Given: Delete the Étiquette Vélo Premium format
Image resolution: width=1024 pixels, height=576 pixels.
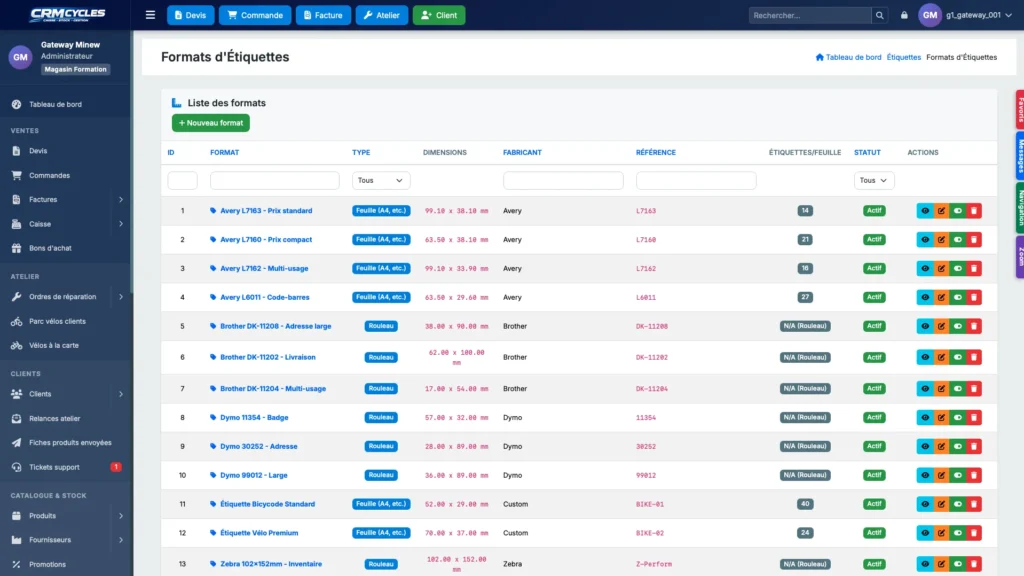Looking at the screenshot, I should click(974, 533).
